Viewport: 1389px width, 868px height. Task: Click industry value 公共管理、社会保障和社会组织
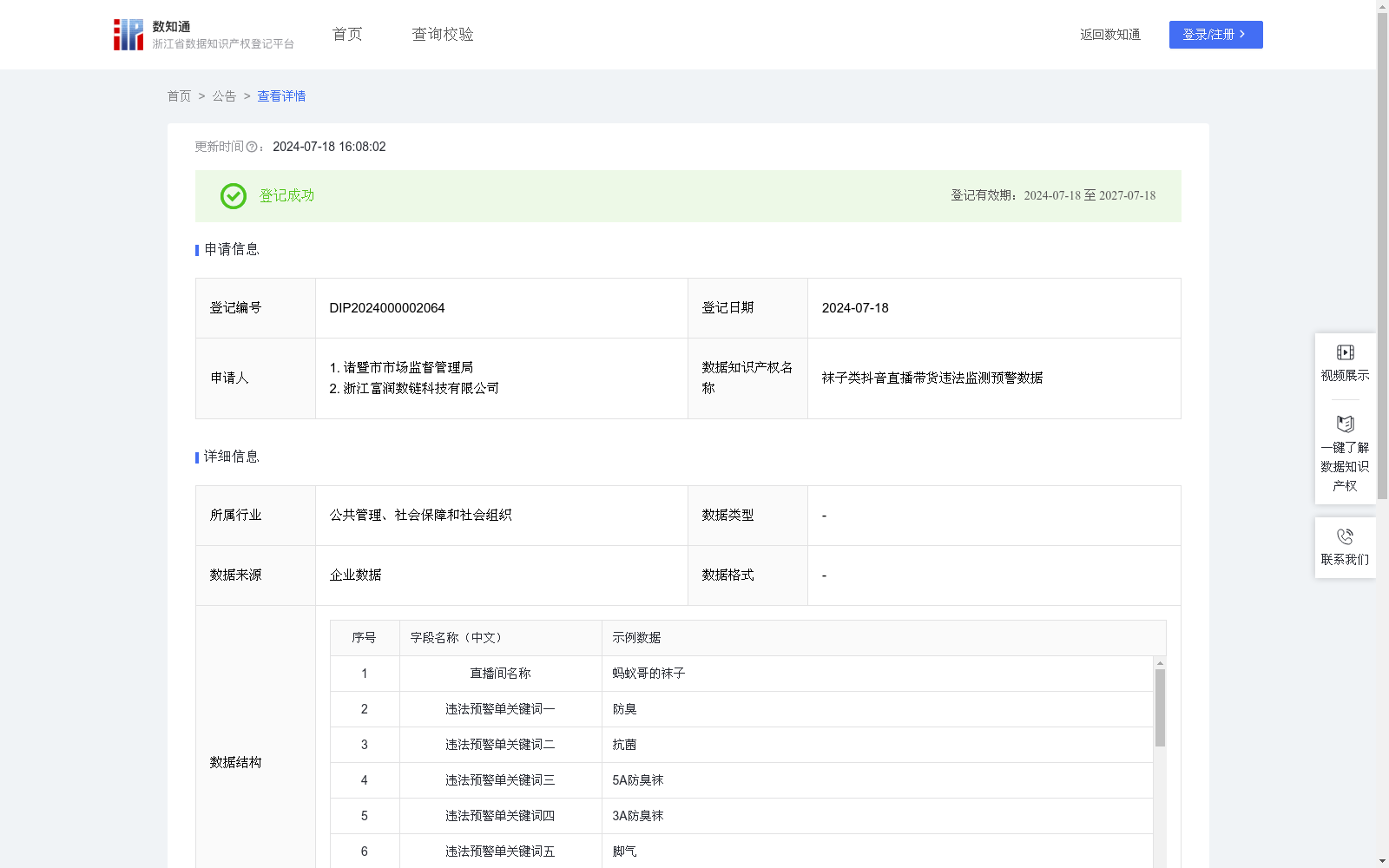(420, 516)
